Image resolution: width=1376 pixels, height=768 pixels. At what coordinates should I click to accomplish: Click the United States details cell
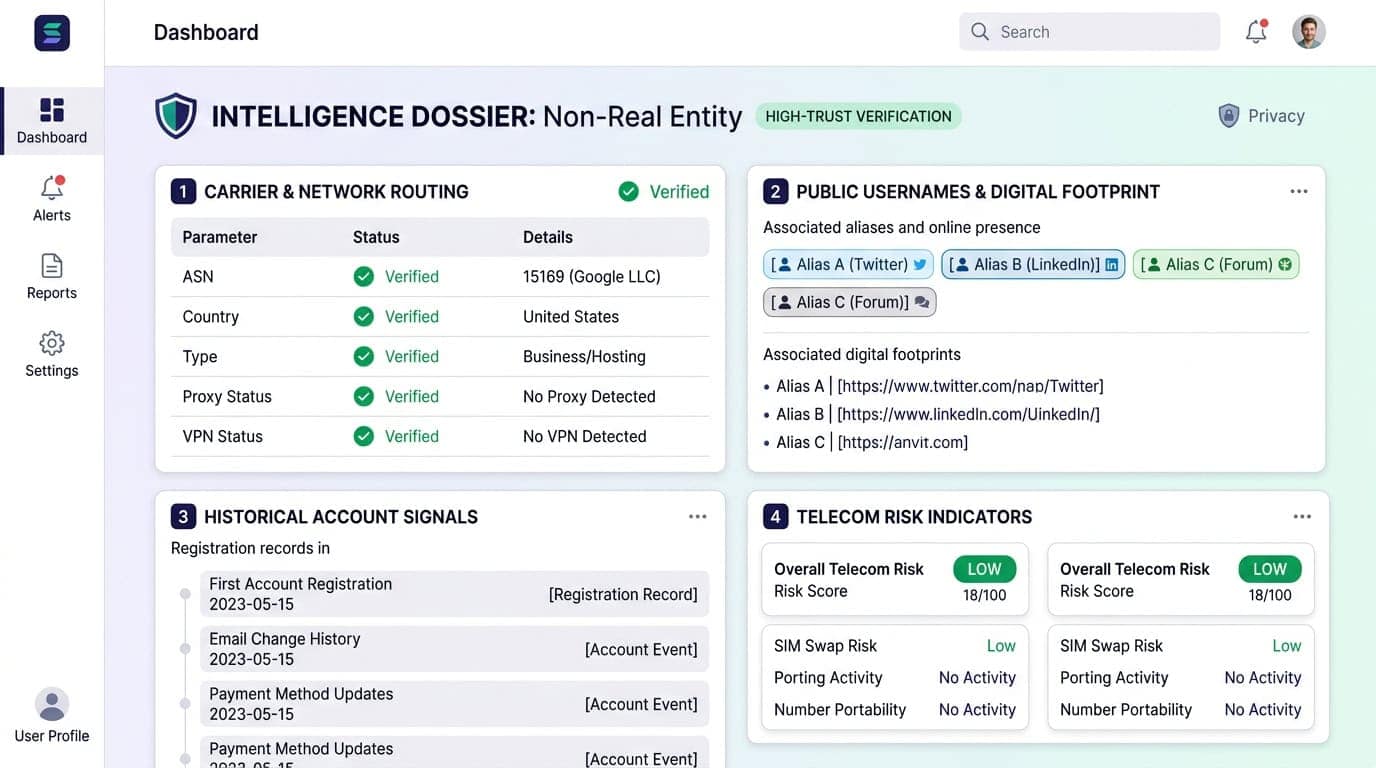(x=571, y=317)
